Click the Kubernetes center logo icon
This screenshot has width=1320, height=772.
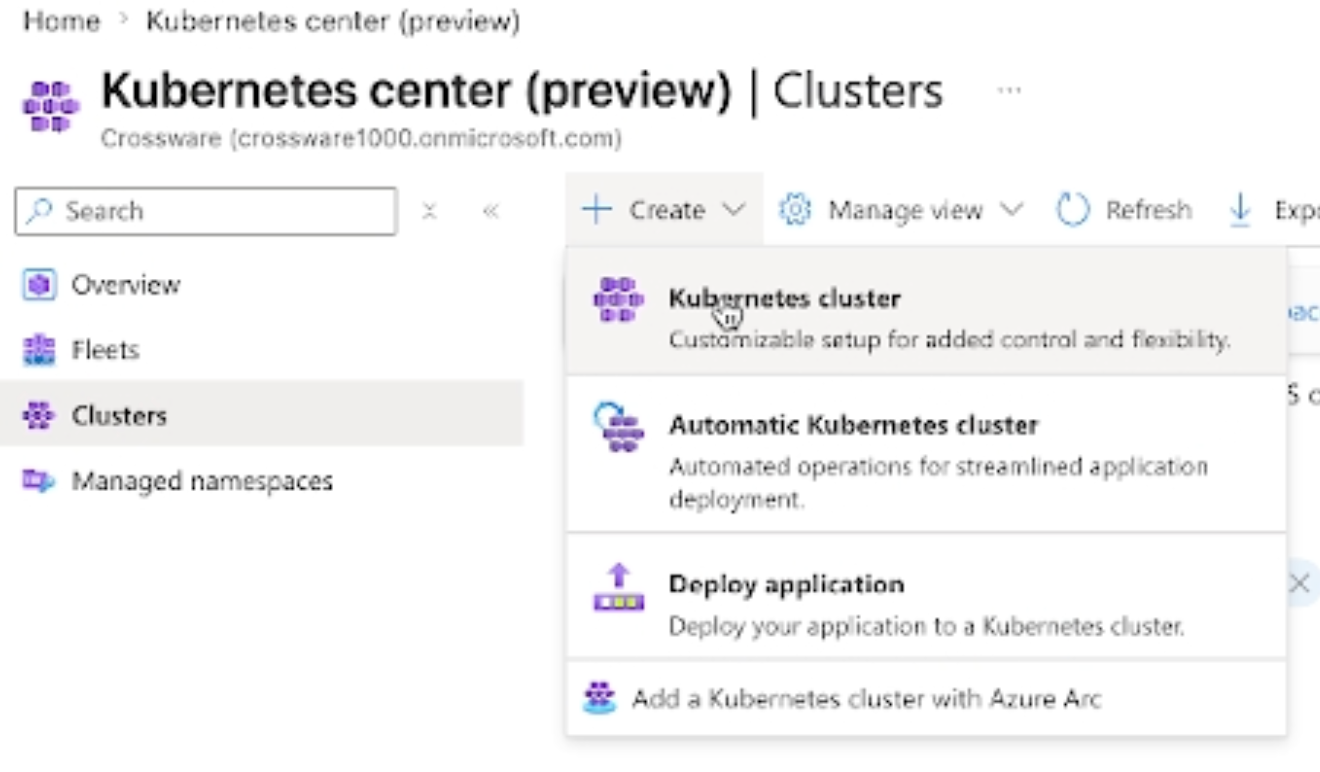click(50, 107)
